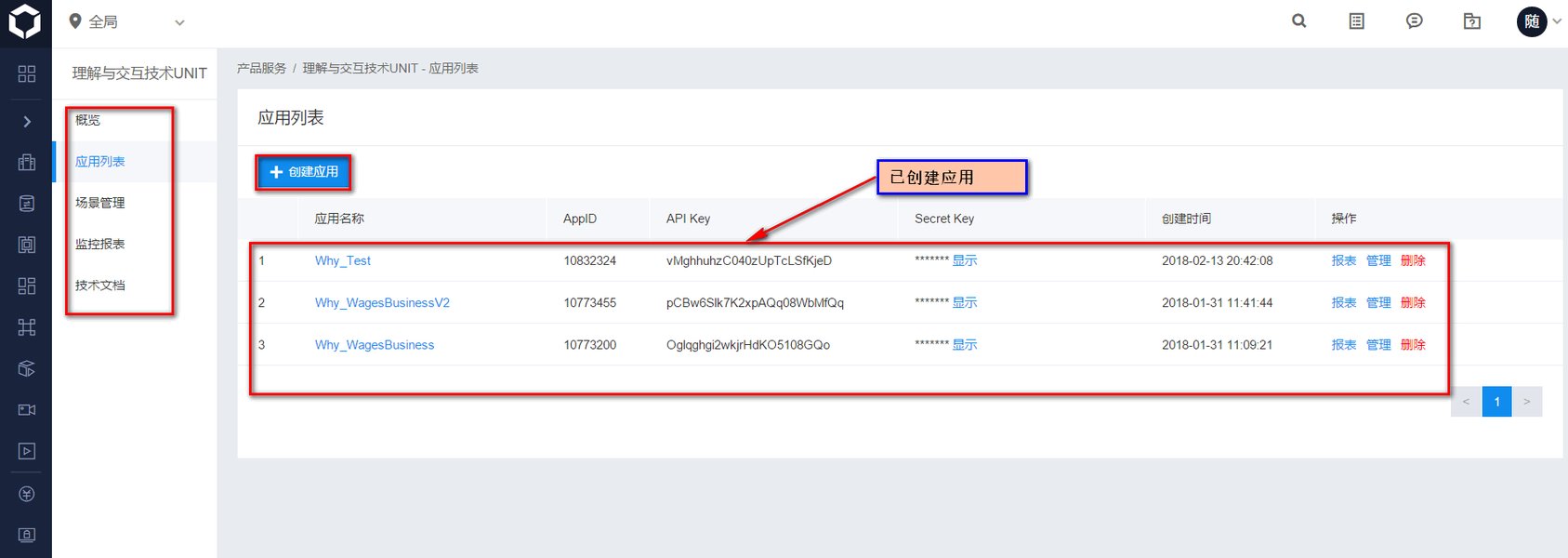Open the Why_WagesBusiness application link
The height and width of the screenshot is (558, 1568).
(375, 345)
